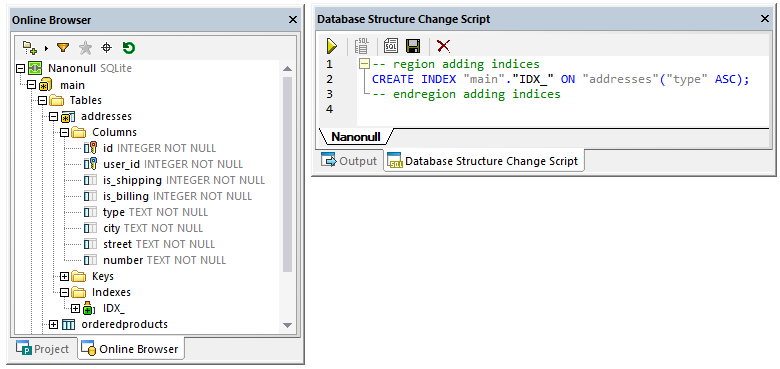Image resolution: width=780 pixels, height=369 pixels.
Task: Select the Nanonull script tab
Action: click(x=356, y=137)
